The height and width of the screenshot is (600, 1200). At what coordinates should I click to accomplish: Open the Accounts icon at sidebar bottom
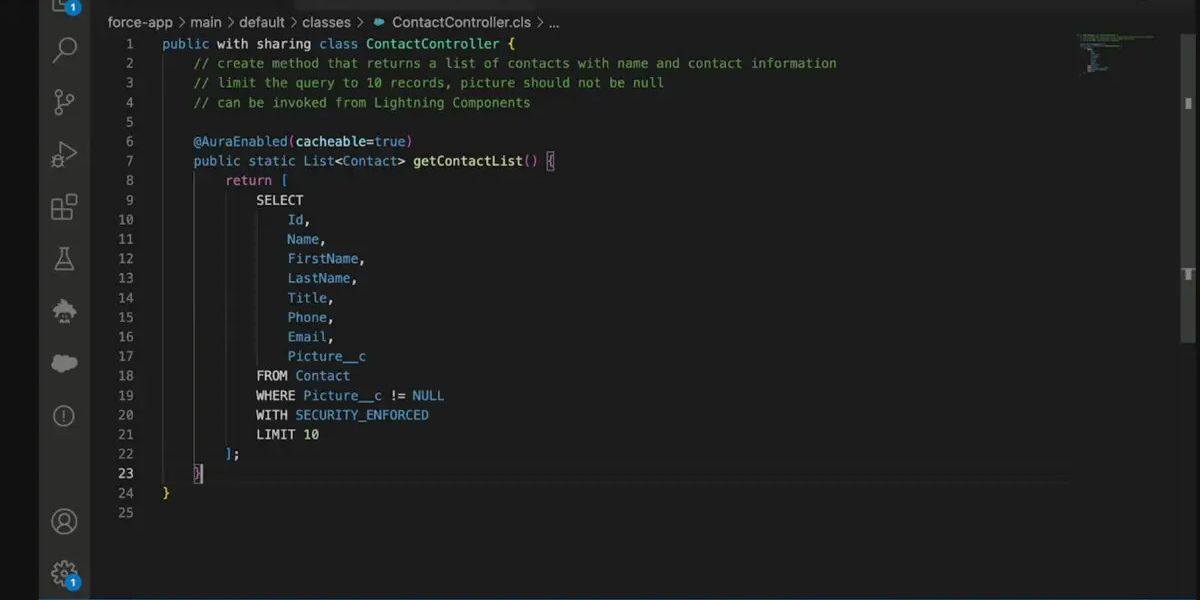(64, 521)
